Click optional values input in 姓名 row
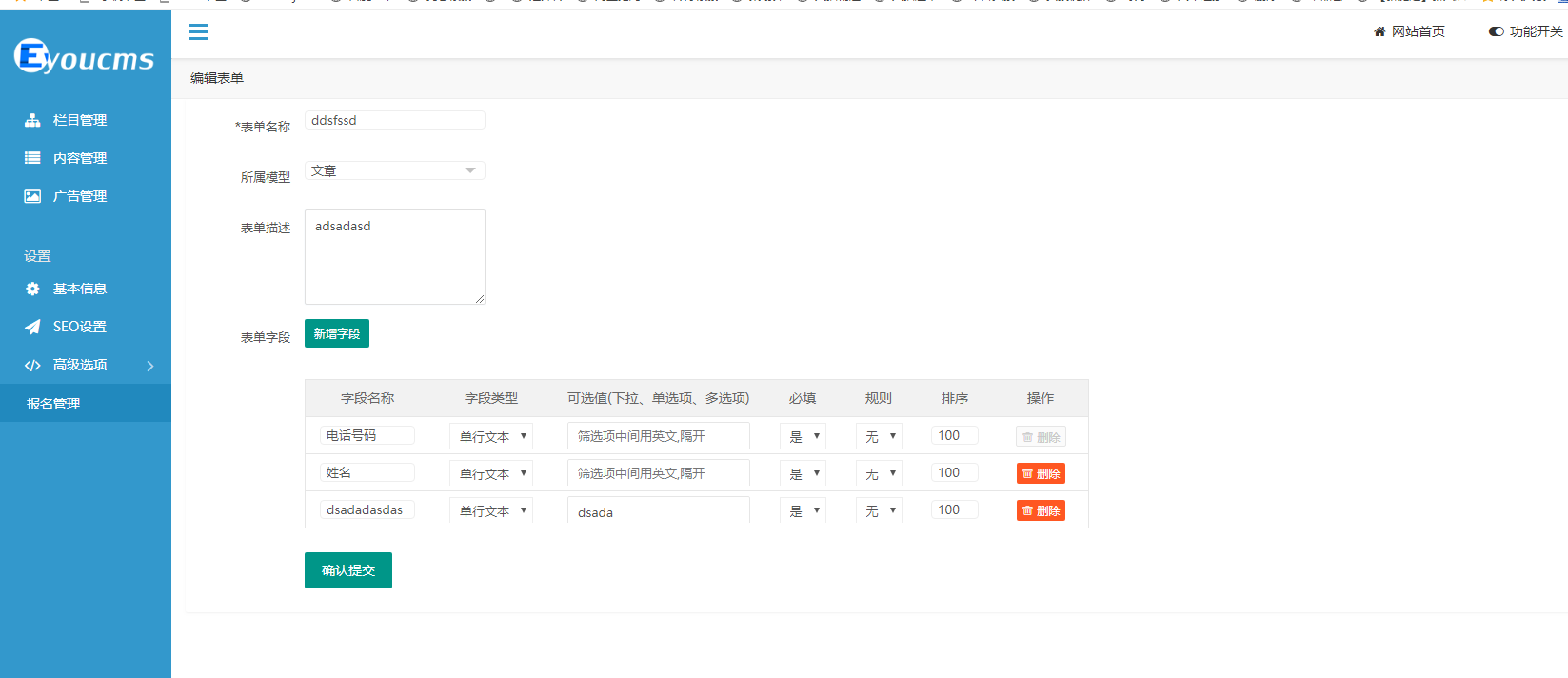 pyautogui.click(x=659, y=473)
